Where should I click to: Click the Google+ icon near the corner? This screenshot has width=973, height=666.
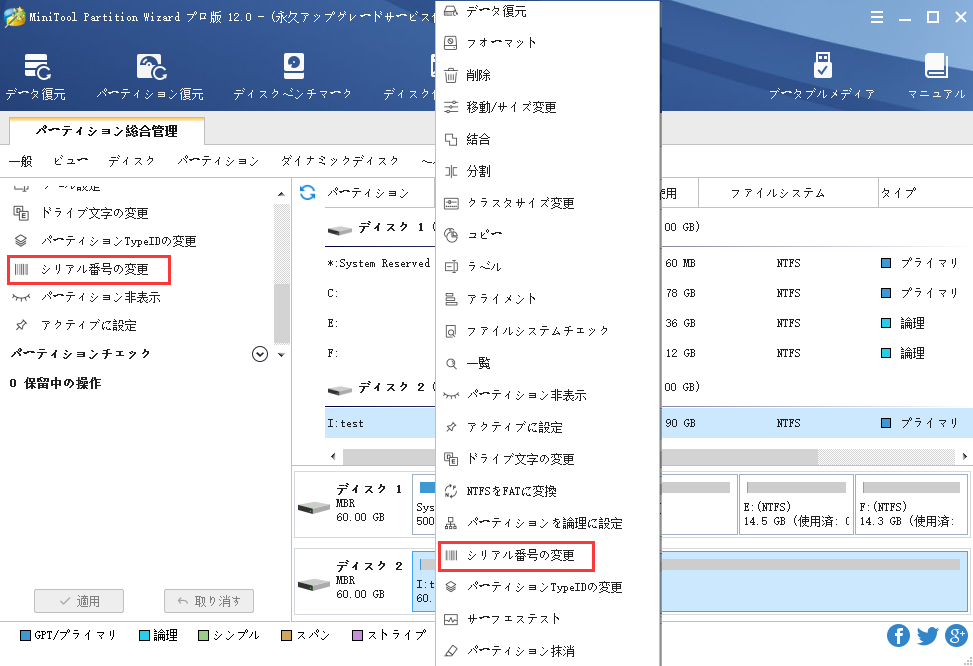click(x=956, y=635)
